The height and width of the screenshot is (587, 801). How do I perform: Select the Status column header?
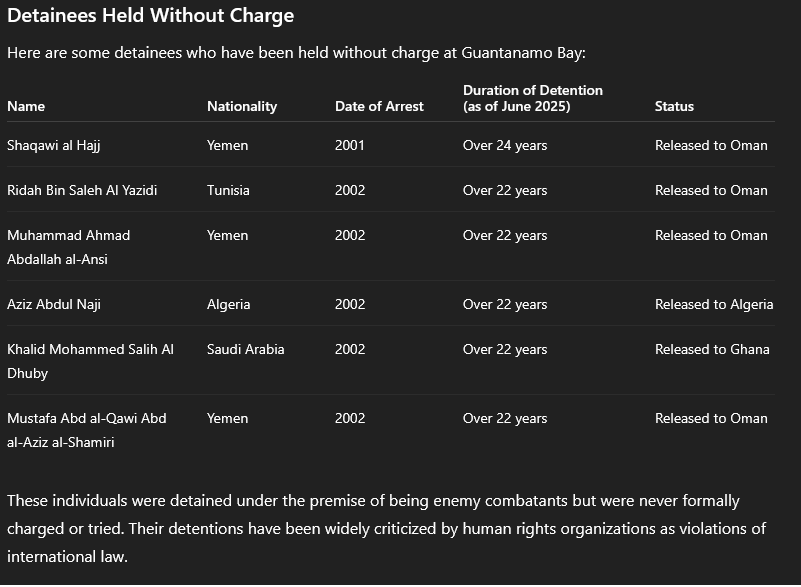(674, 106)
